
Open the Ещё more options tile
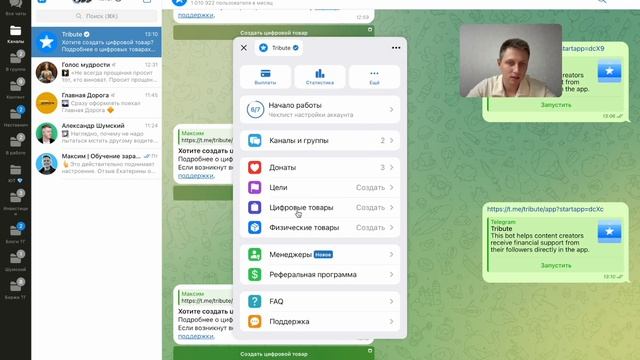[x=374, y=77]
